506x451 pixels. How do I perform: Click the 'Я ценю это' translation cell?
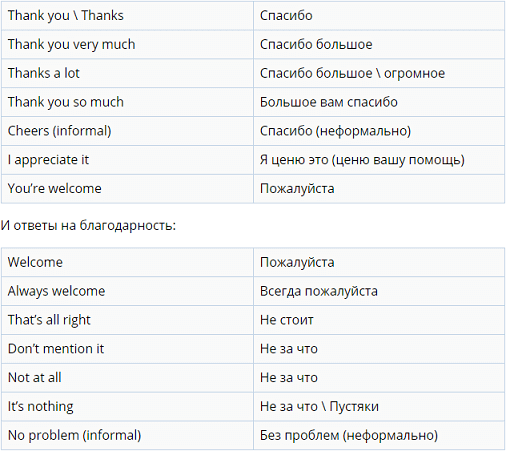point(379,160)
